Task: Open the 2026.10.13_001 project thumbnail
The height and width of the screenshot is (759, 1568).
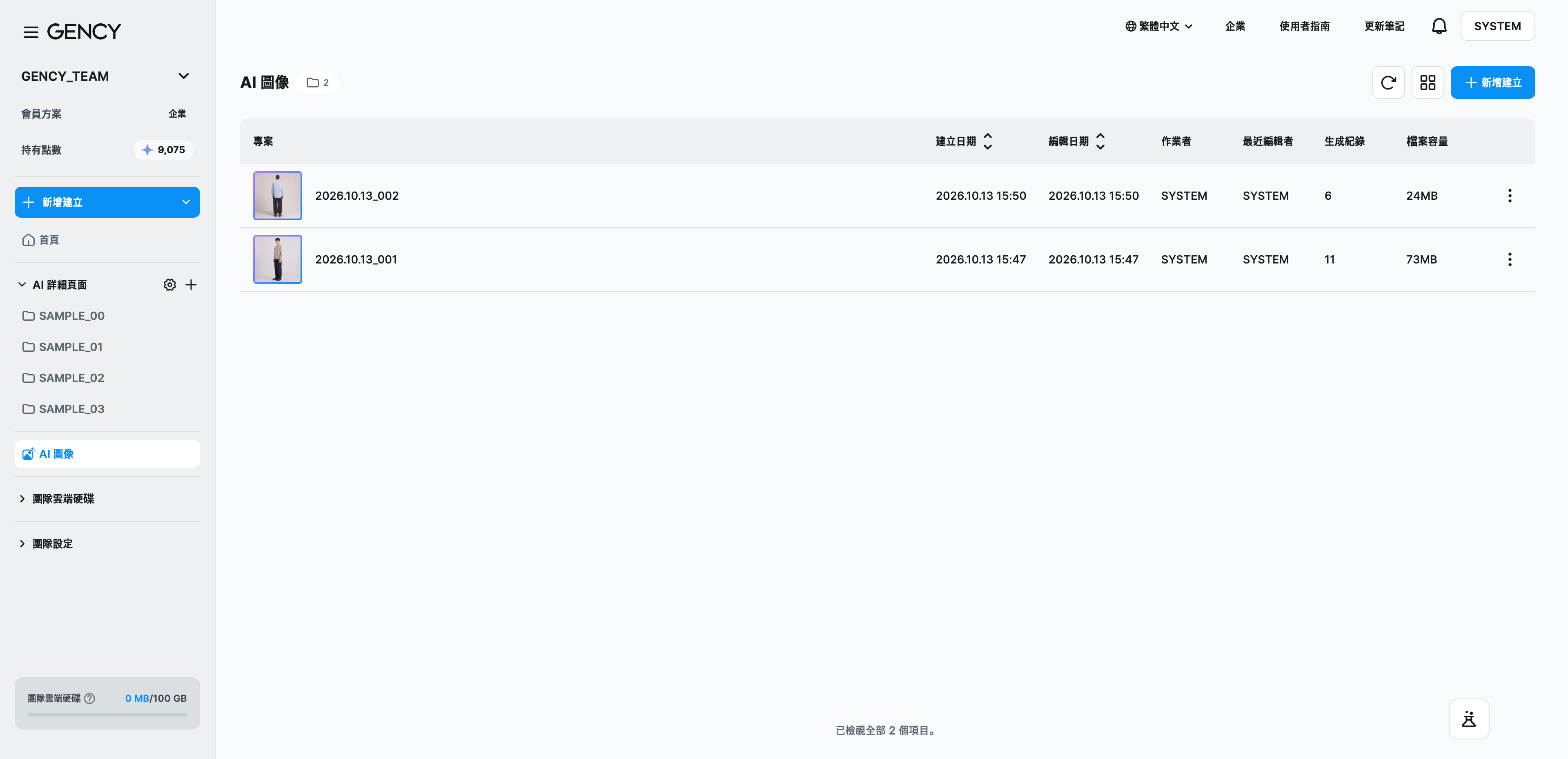Action: 278,259
